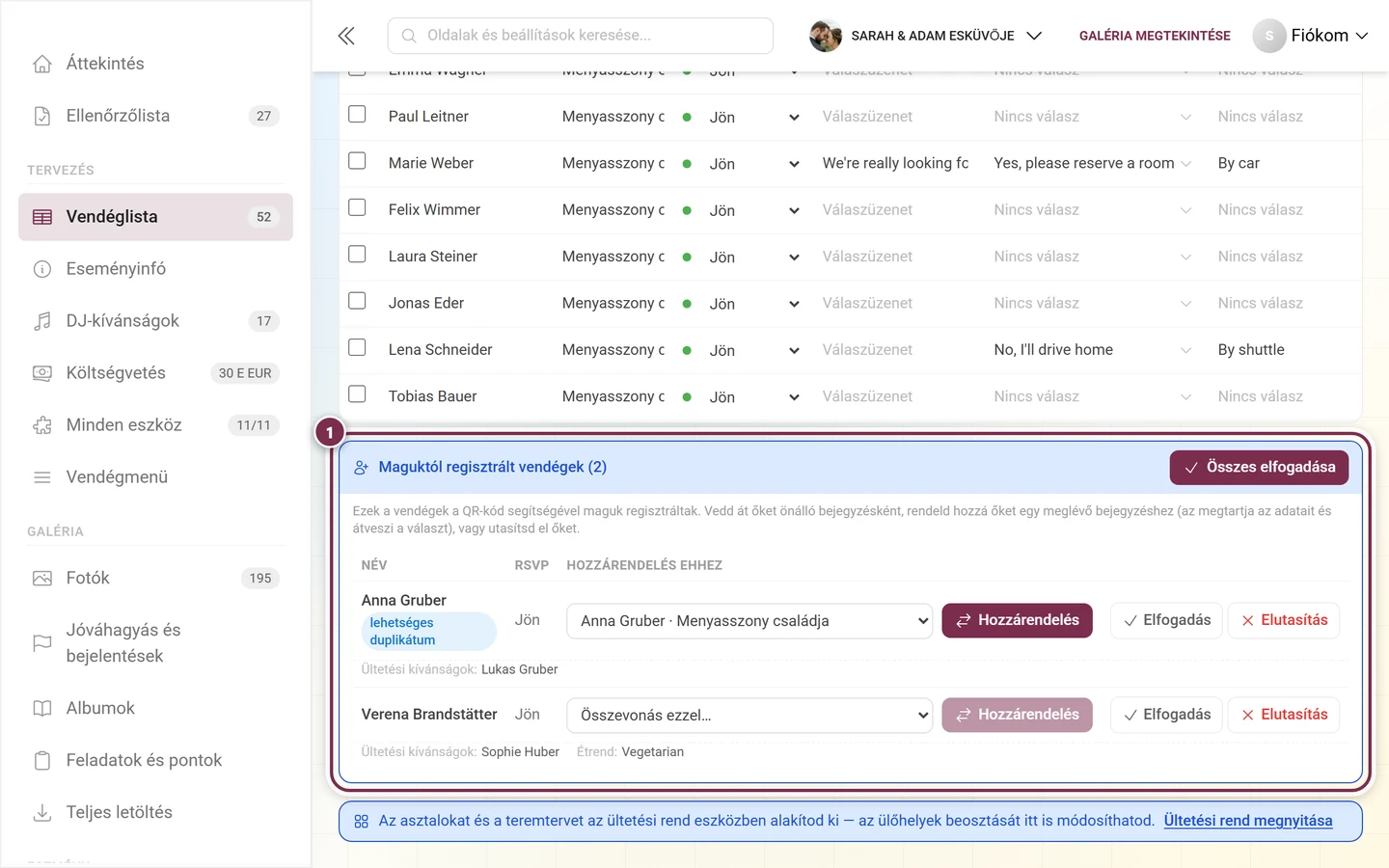Open Sarah & Adam Esküvője event switcher

pyautogui.click(x=926, y=36)
